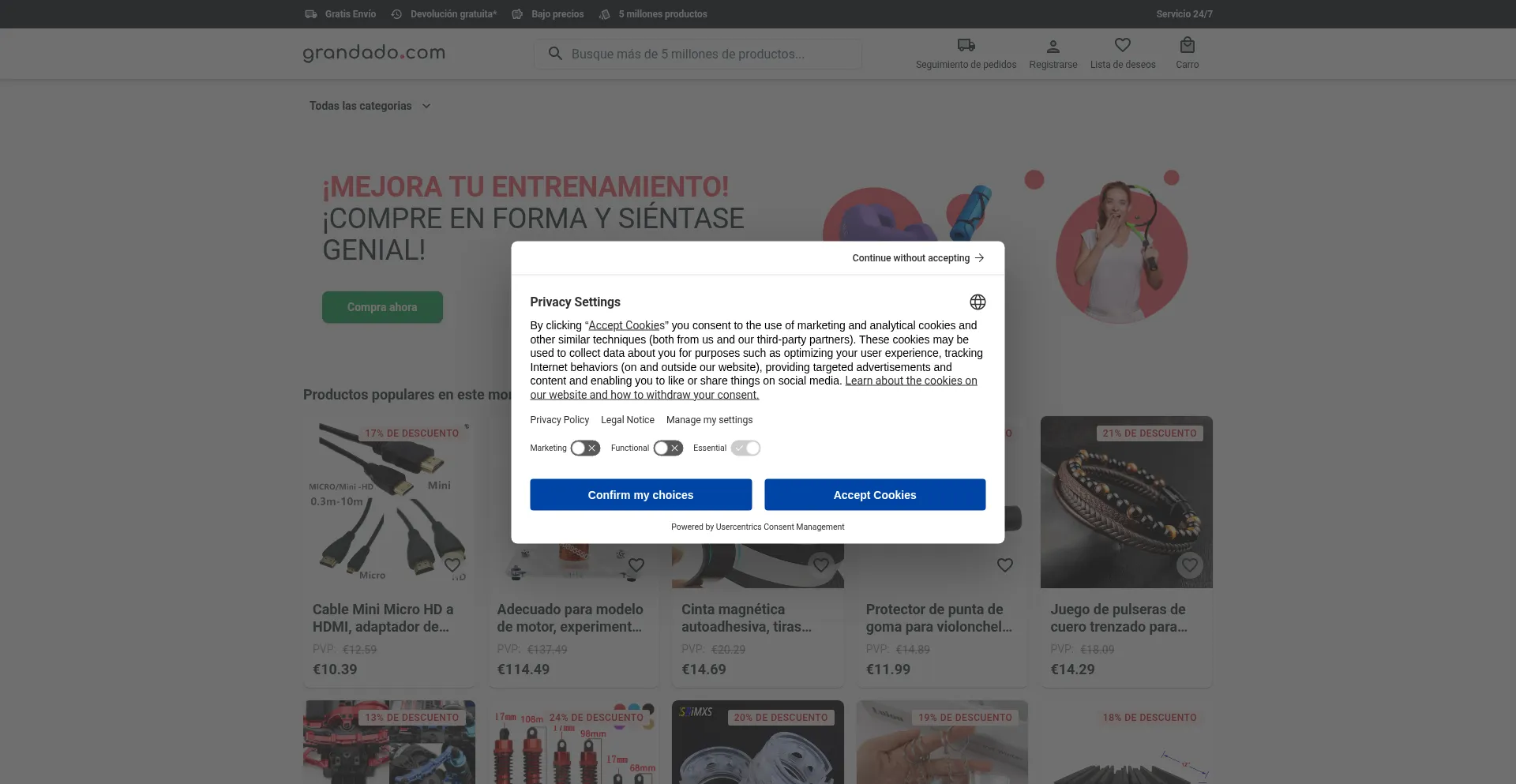The height and width of the screenshot is (784, 1516).
Task: Open the Legal Notice link
Action: (627, 420)
